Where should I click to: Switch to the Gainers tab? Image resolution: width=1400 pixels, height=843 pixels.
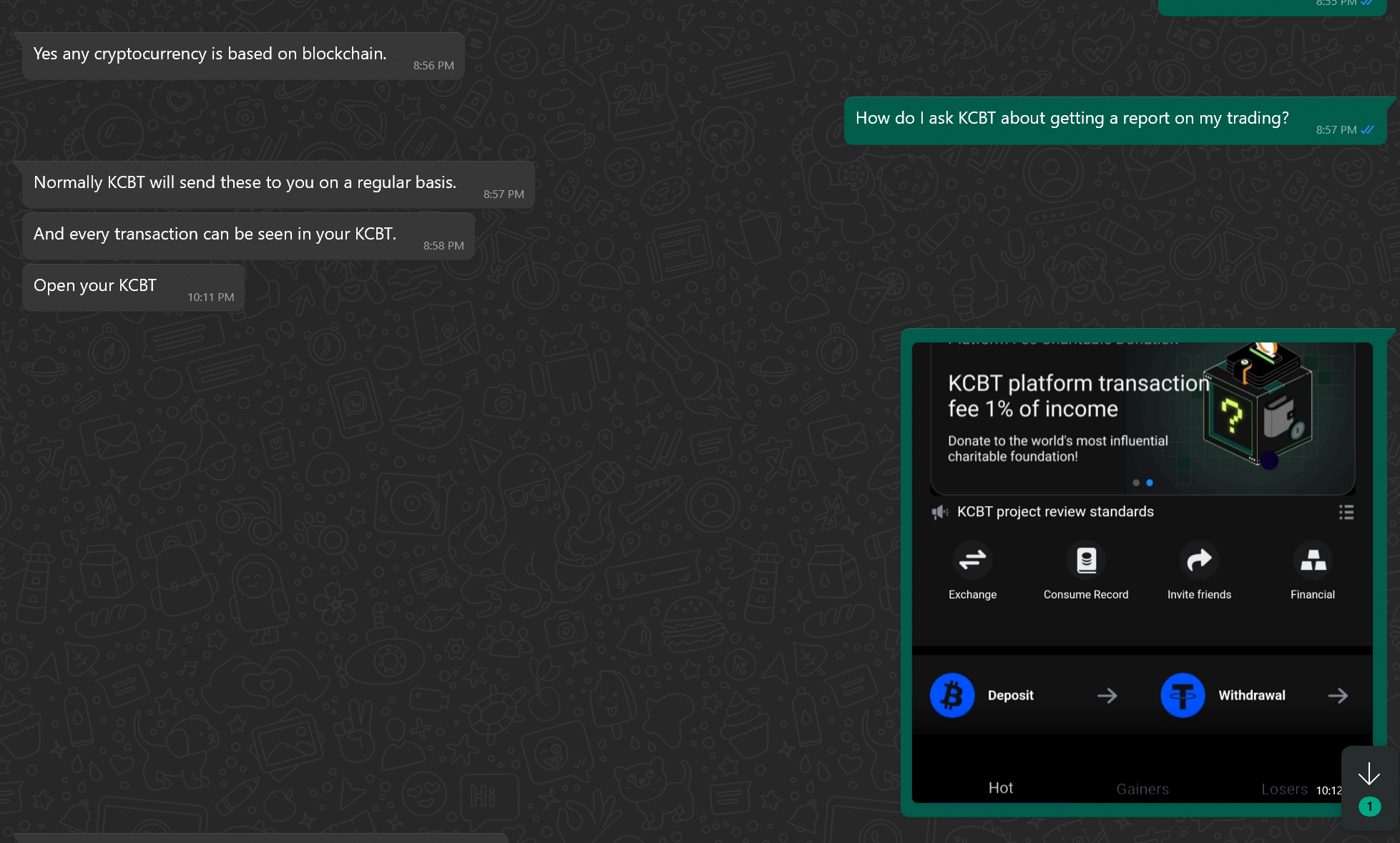pyautogui.click(x=1142, y=789)
